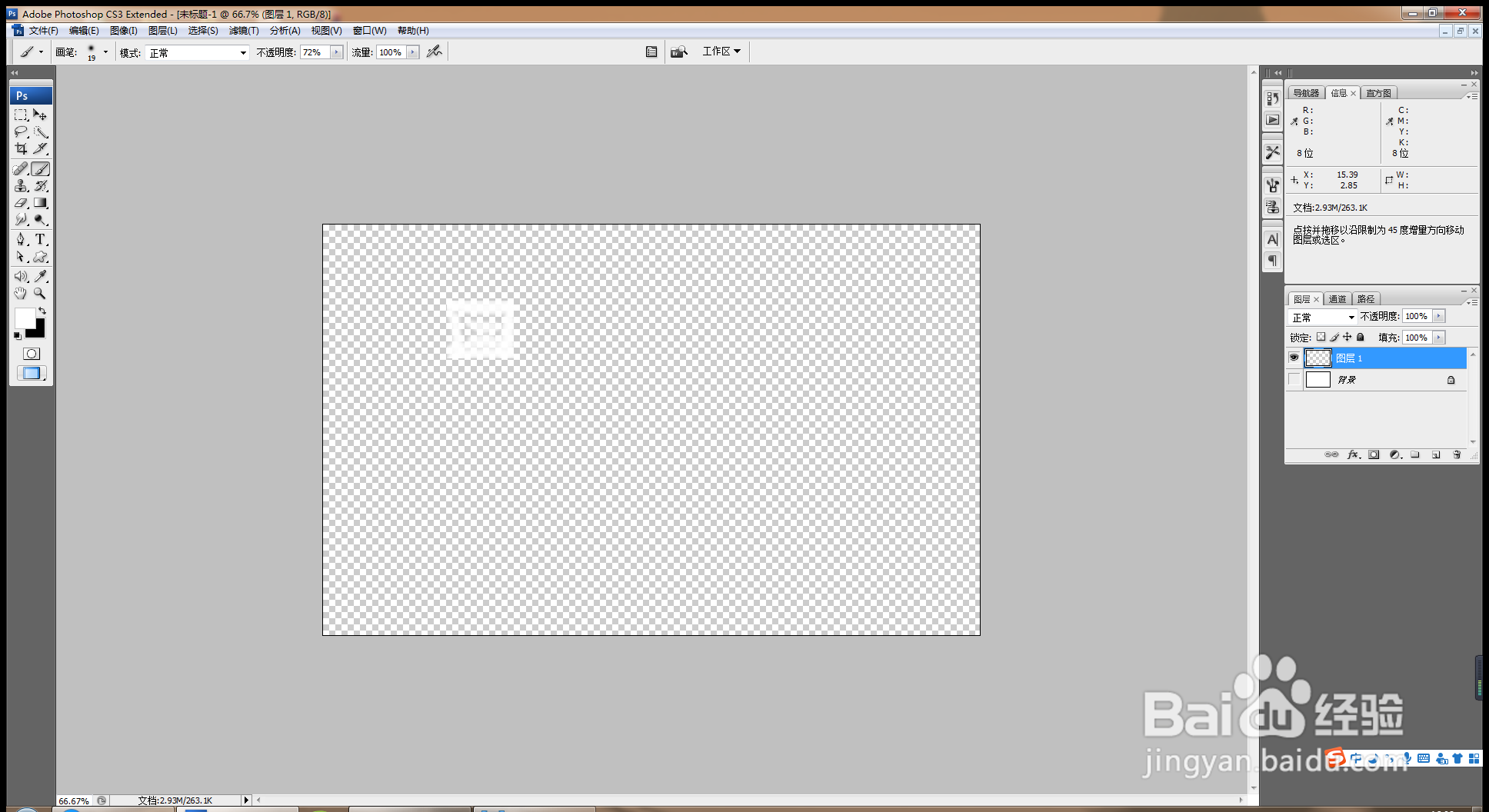
Task: Change screen mode from toolbox bottom
Action: 32,373
